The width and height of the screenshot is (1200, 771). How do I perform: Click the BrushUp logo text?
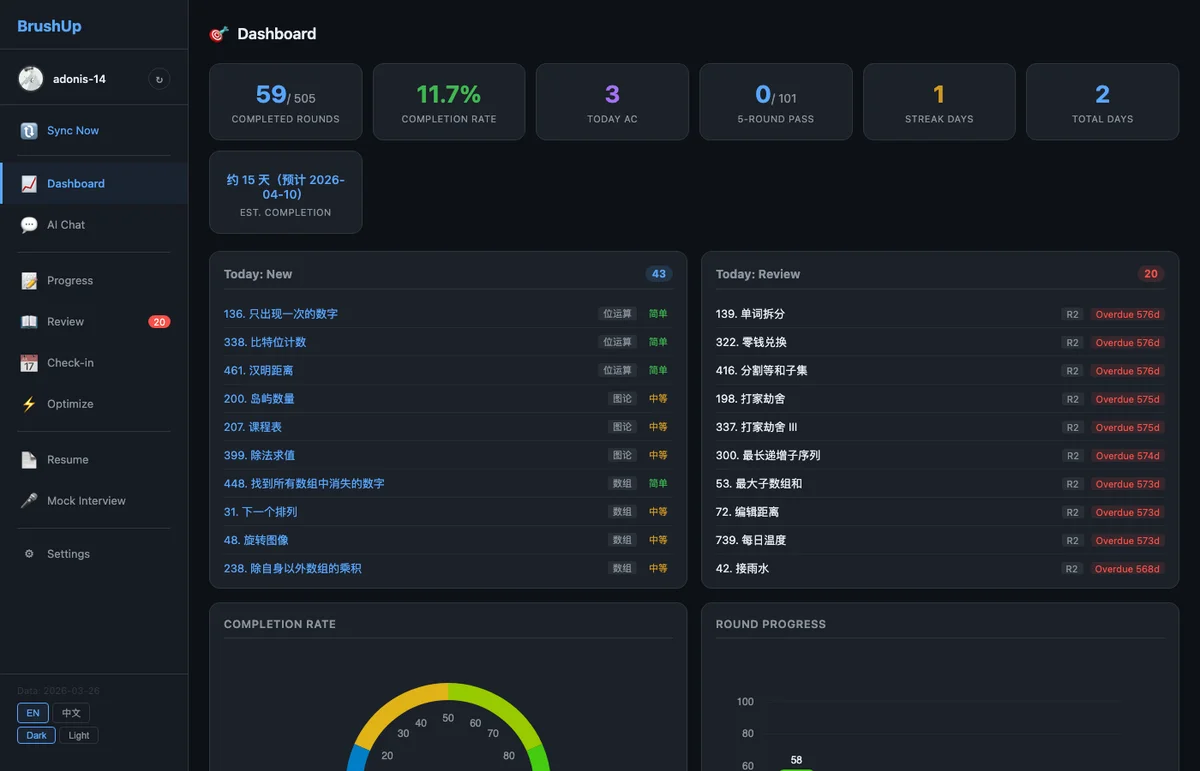[49, 26]
